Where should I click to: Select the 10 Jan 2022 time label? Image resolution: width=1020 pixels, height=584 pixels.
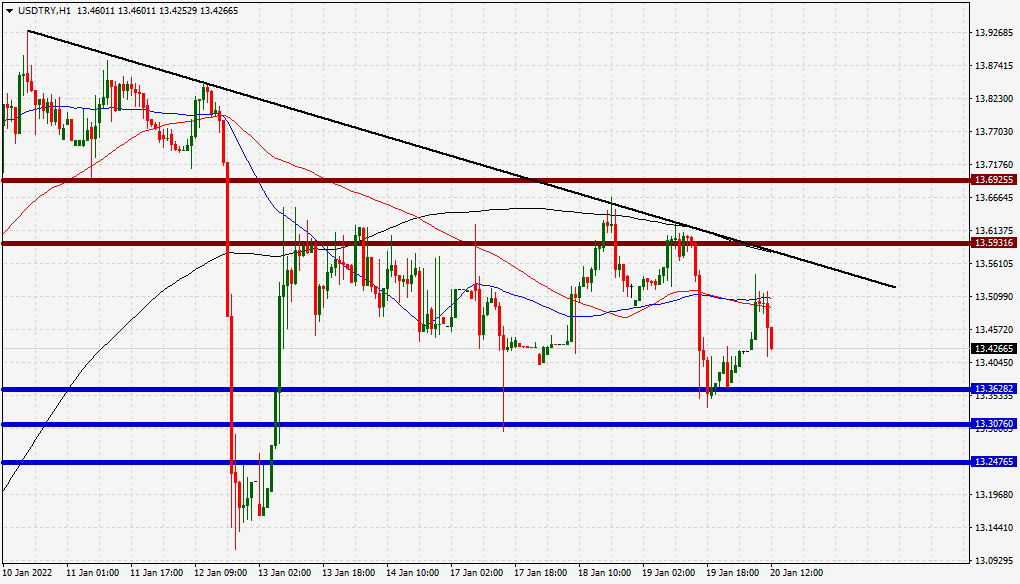(x=27, y=573)
